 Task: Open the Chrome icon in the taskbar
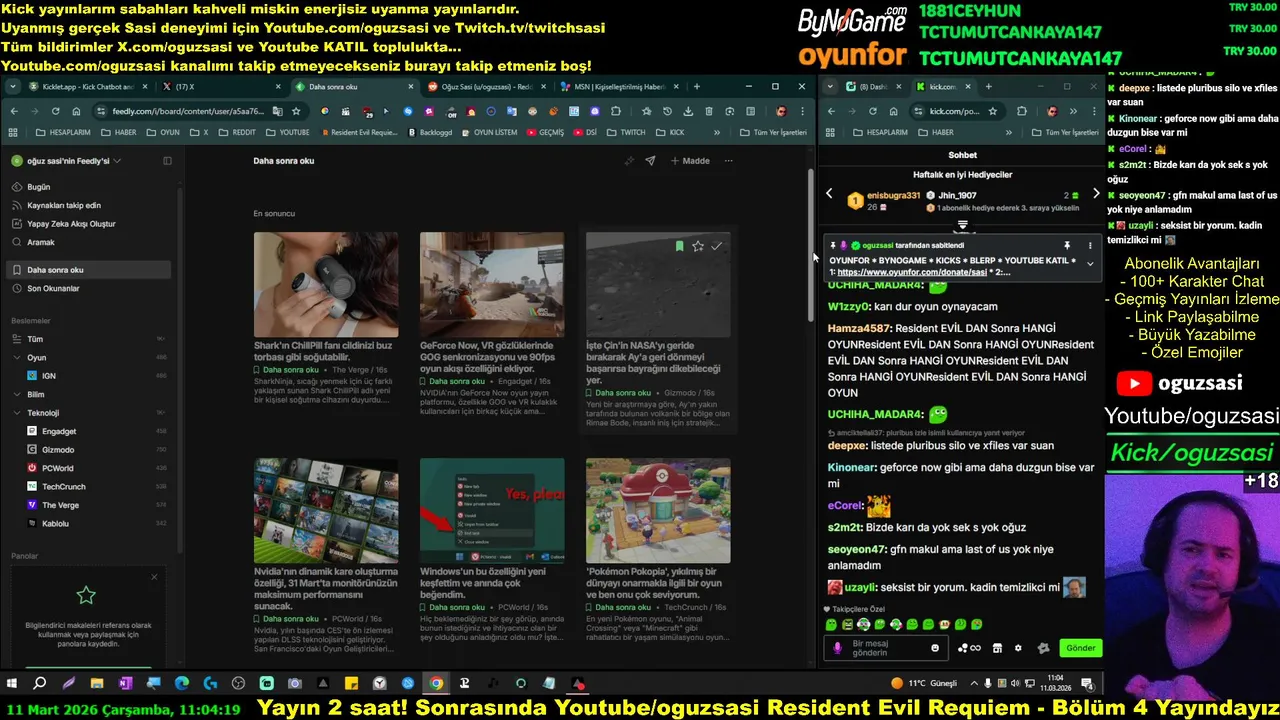(436, 684)
